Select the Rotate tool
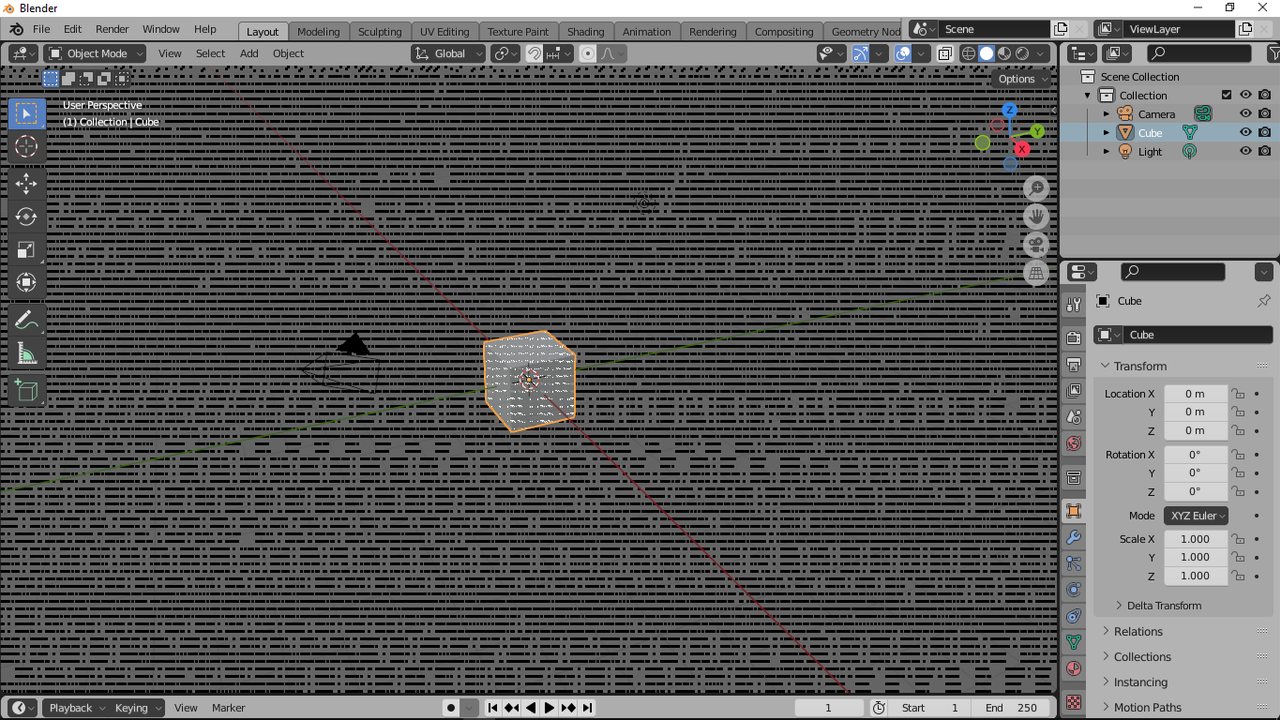1280x720 pixels. tap(27, 217)
